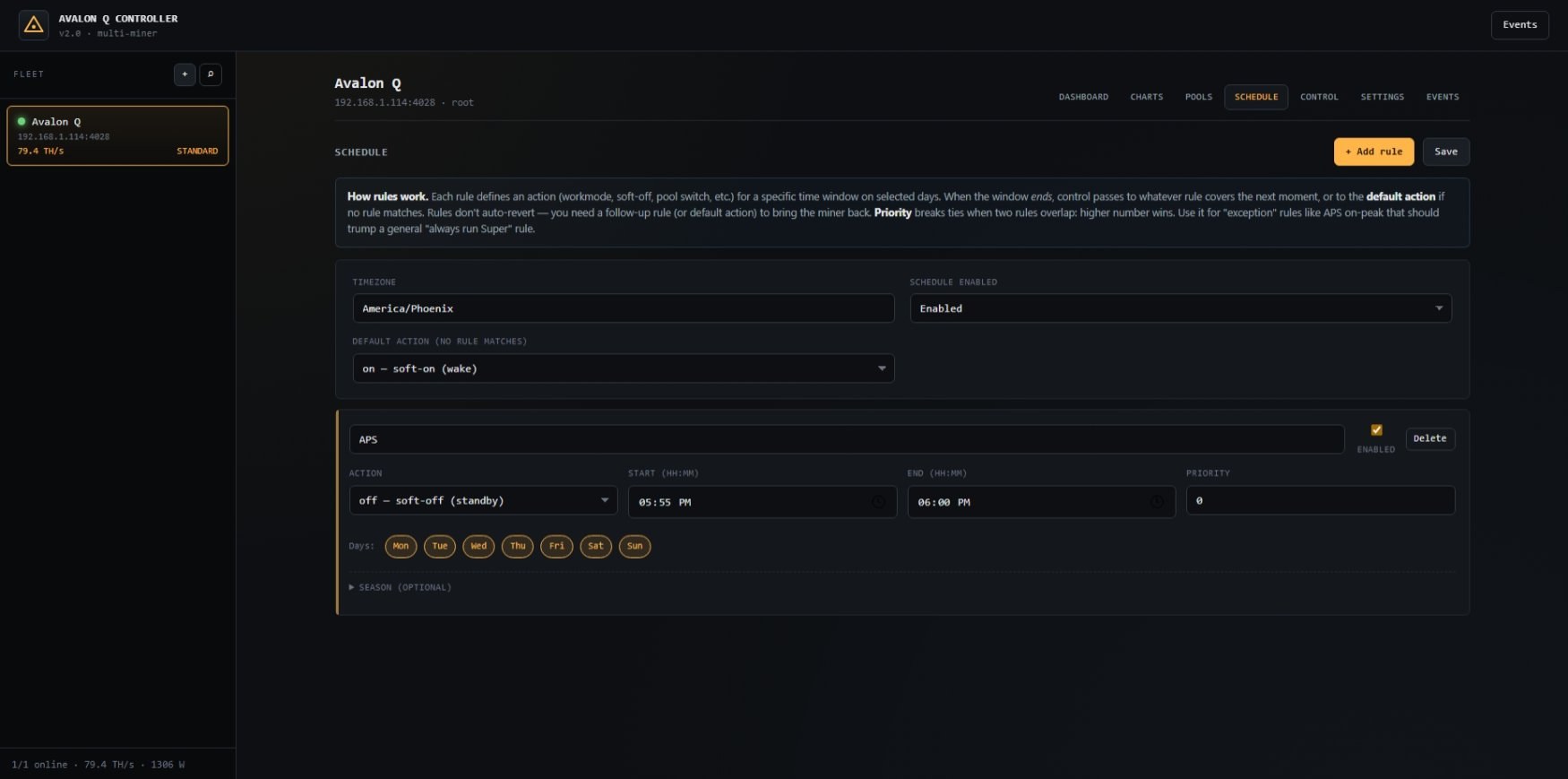Open the Schedule Enabled dropdown

click(x=1181, y=308)
